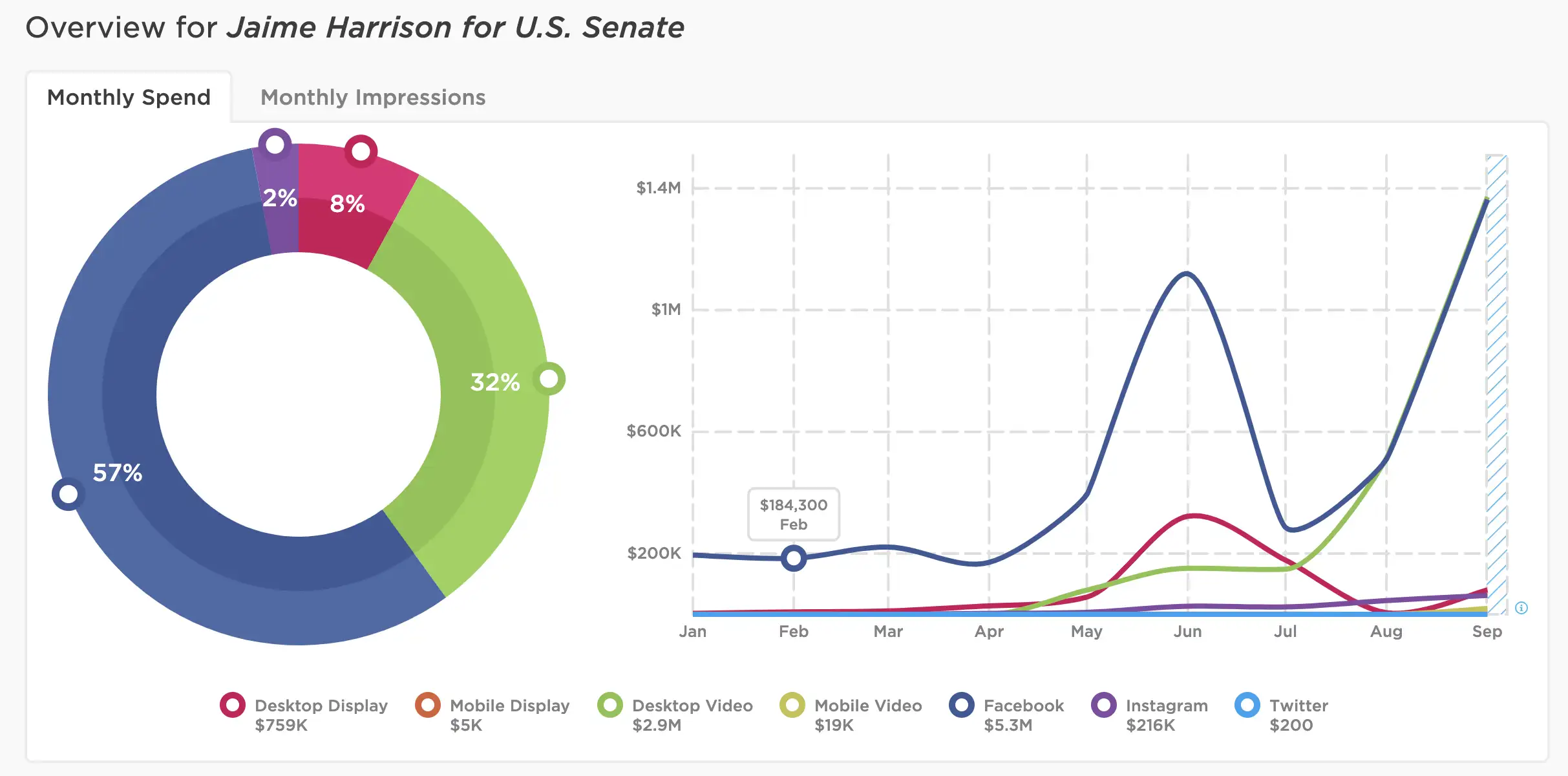Click the Facebook legend circle icon
This screenshot has width=1568, height=776.
[961, 705]
